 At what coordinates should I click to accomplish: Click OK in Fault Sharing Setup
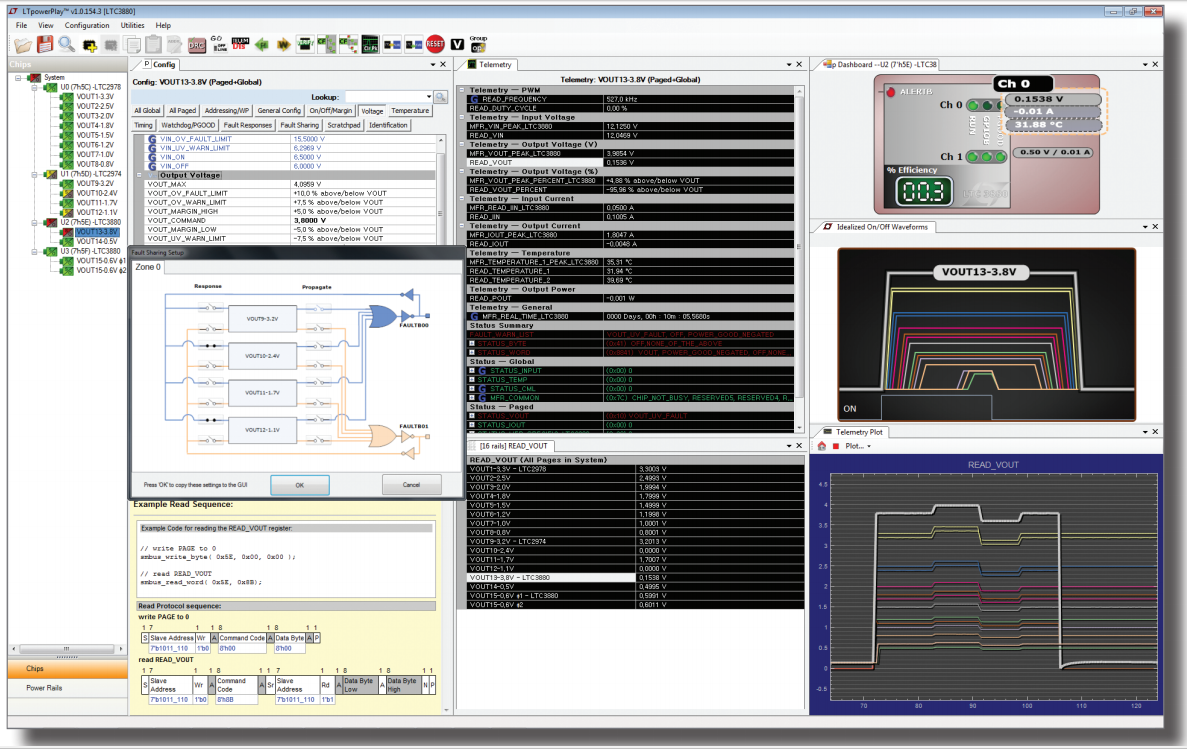(x=299, y=484)
